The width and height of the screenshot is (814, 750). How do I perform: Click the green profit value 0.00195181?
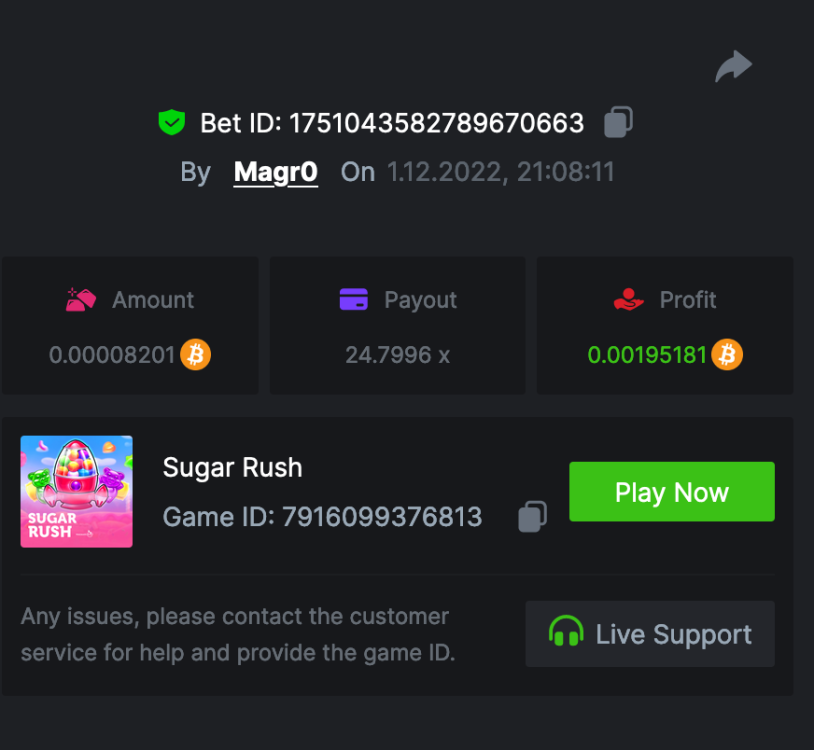coord(647,354)
